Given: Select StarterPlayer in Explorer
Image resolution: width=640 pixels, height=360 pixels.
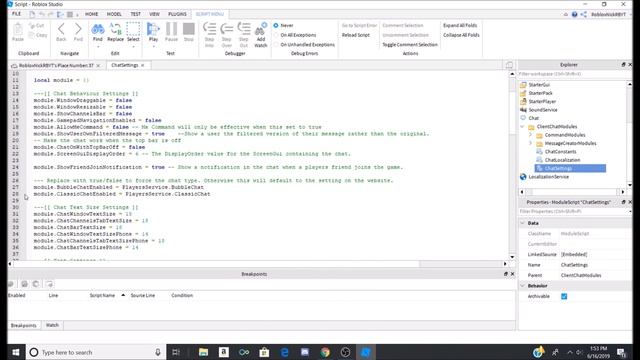Looking at the screenshot, I should coord(542,101).
